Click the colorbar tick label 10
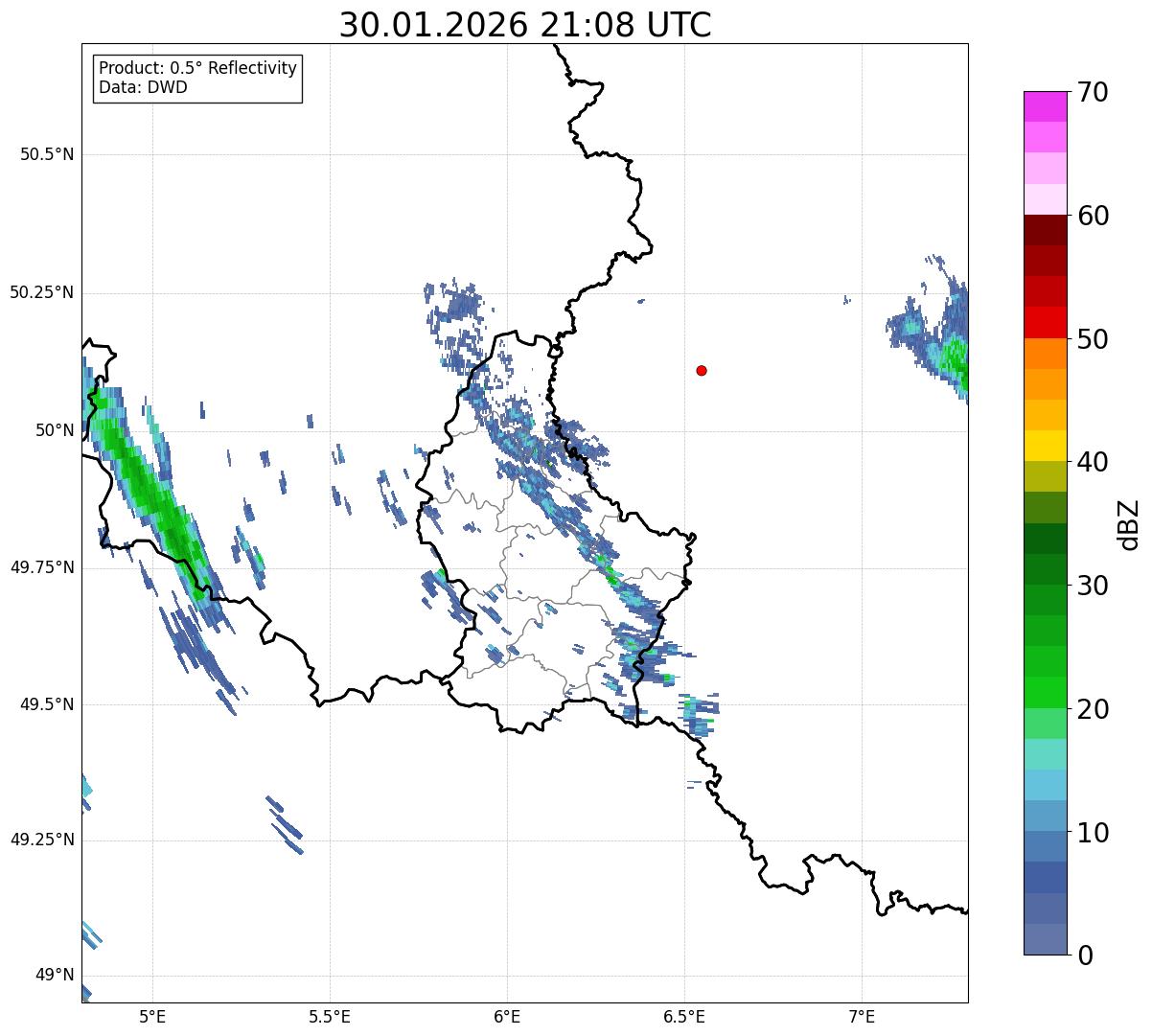This screenshot has width=1152, height=1036. point(1093,832)
